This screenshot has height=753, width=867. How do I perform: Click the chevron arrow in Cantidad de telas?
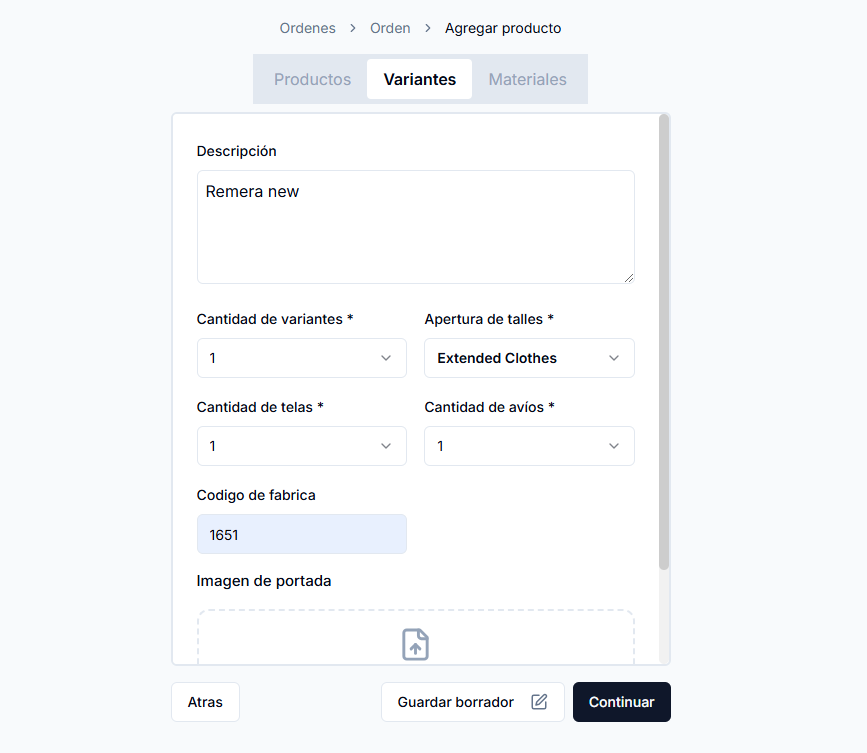(386, 446)
